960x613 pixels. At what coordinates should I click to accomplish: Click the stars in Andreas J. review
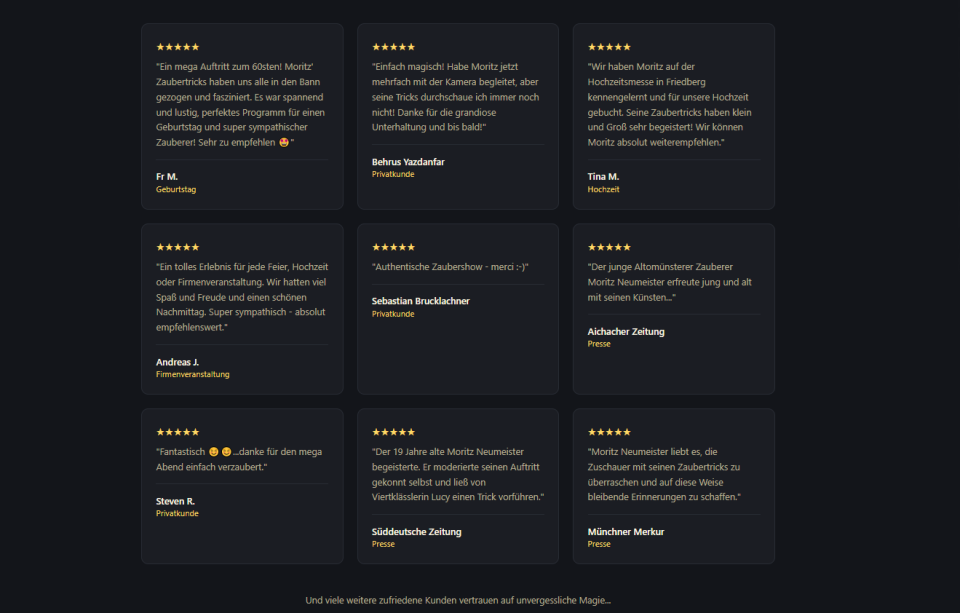click(178, 247)
